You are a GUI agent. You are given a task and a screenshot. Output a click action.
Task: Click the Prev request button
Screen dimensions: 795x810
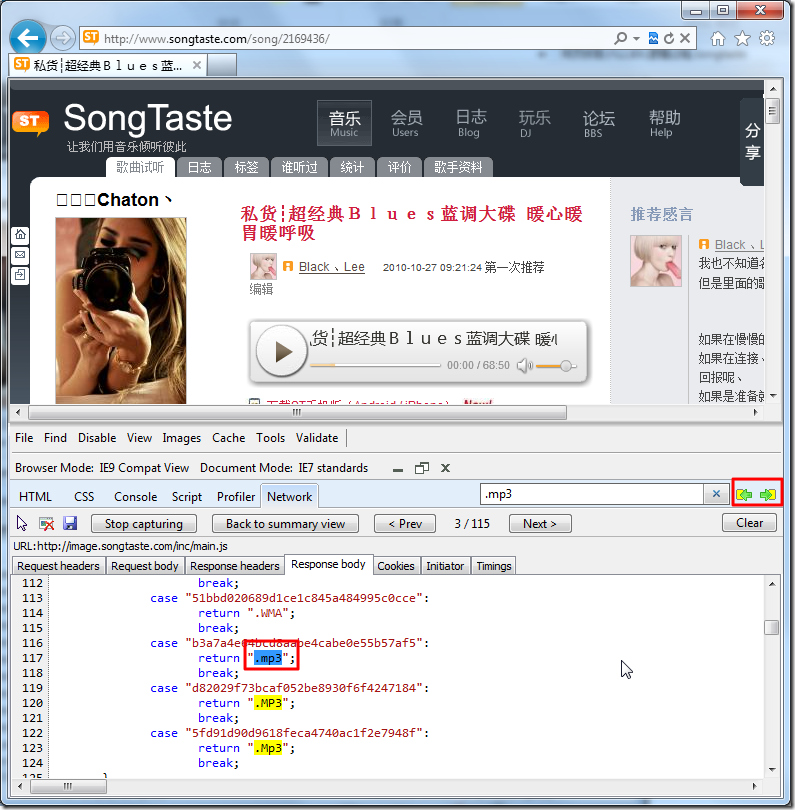(x=405, y=523)
